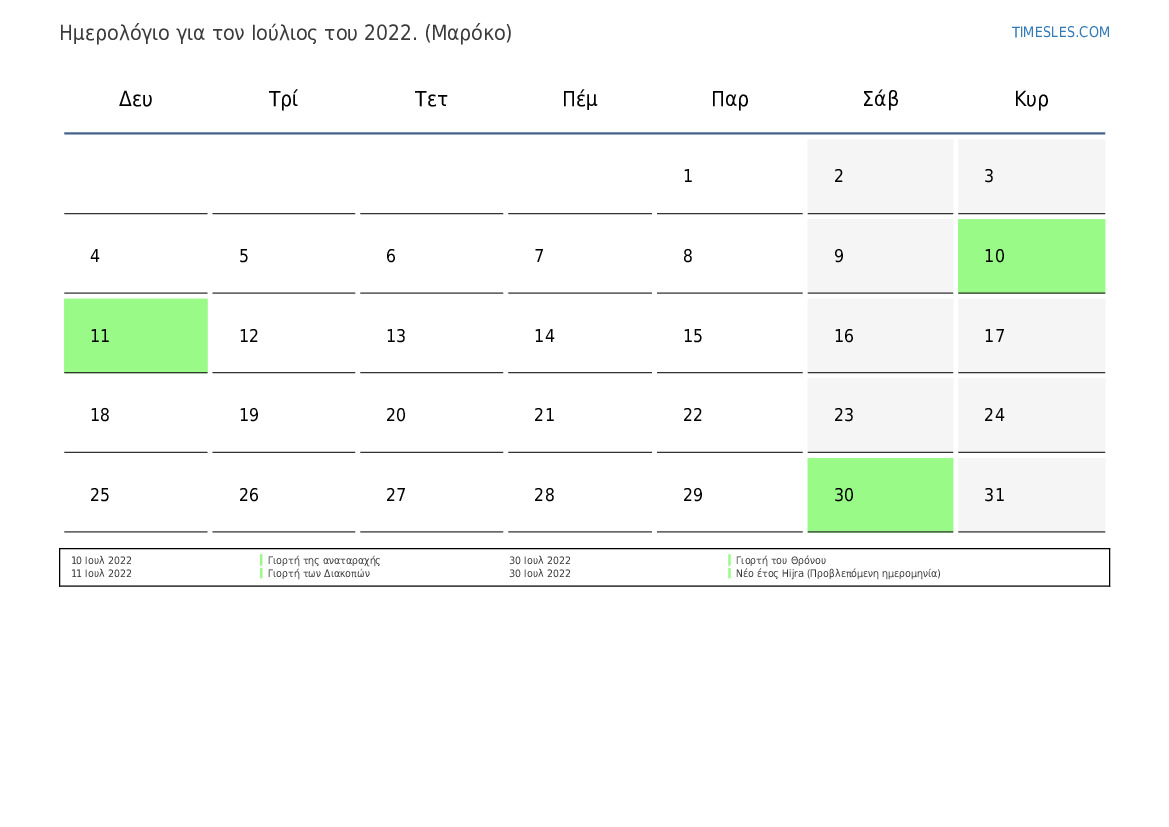1169x827 pixels.
Task: Select day 20 in the Τετ column
Action: coord(432,415)
